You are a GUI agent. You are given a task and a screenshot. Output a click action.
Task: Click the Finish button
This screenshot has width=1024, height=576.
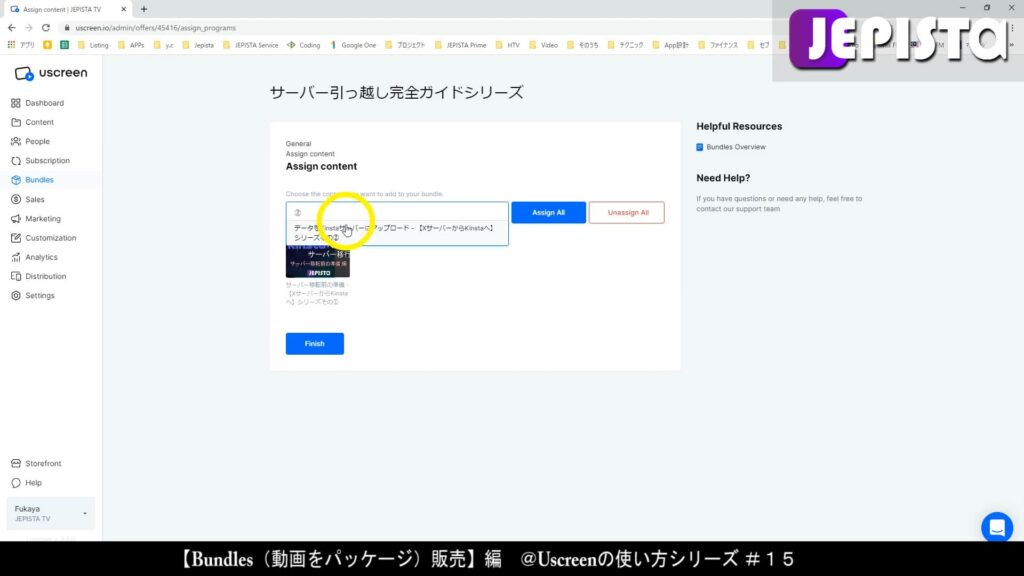315,344
